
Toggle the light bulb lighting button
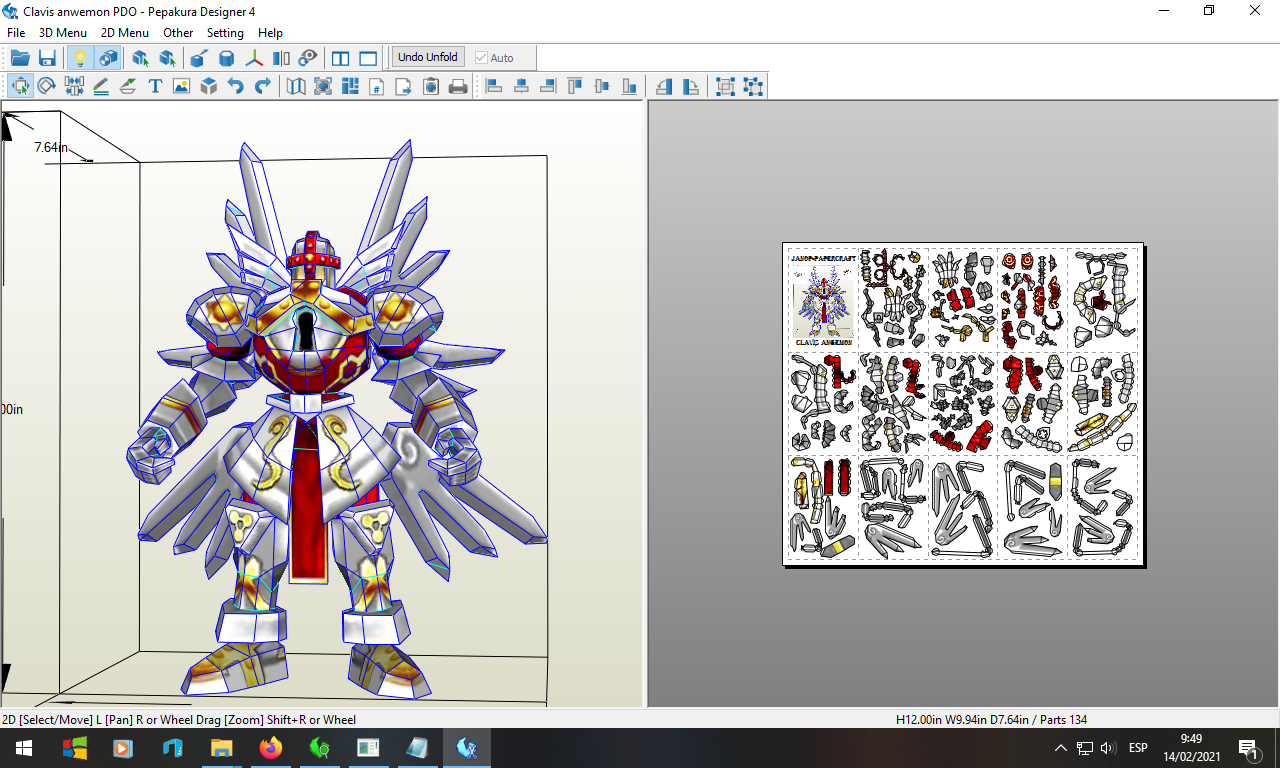pyautogui.click(x=80, y=58)
